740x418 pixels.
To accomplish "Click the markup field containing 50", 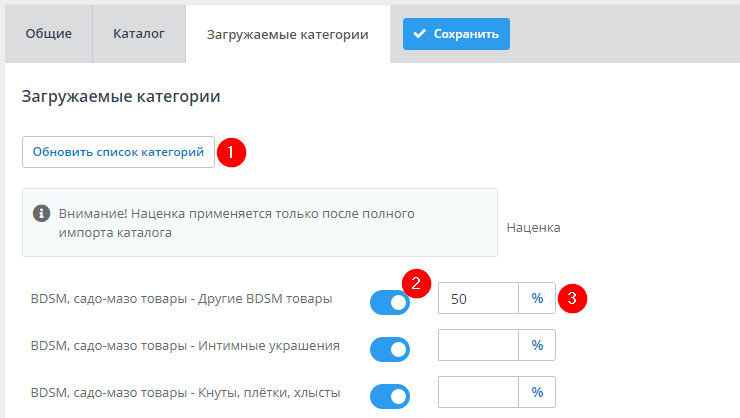I will tap(478, 298).
